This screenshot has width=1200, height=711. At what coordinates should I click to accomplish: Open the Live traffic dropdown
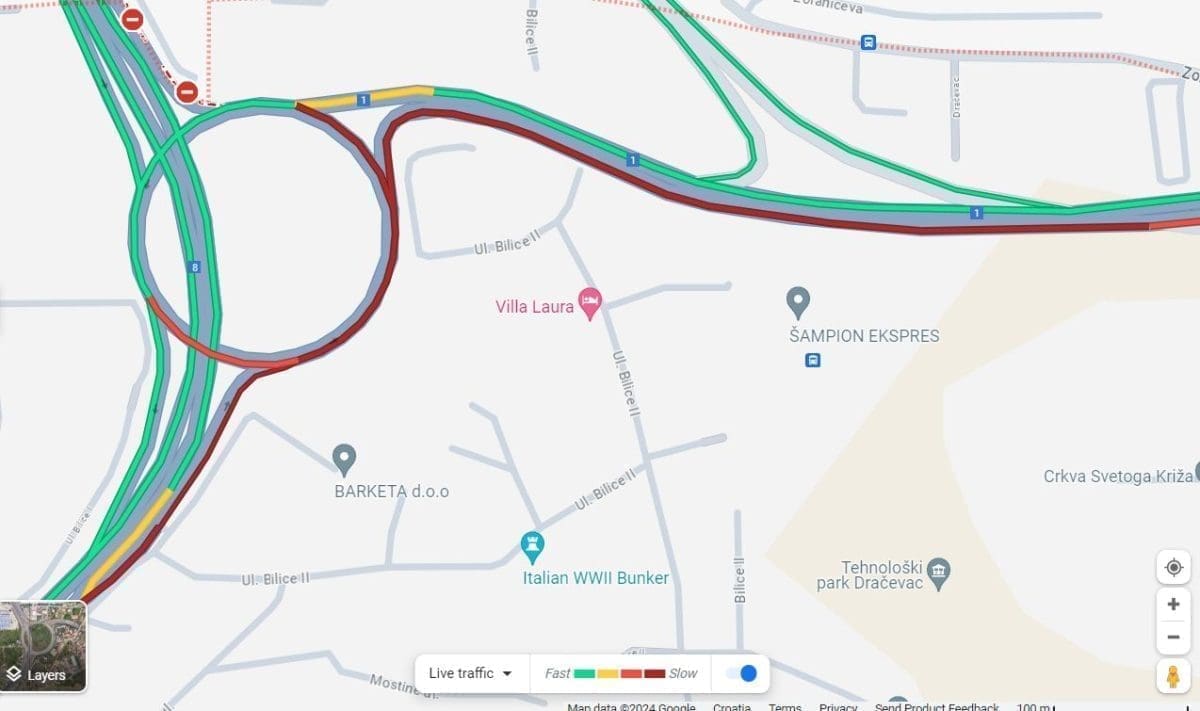(x=471, y=673)
